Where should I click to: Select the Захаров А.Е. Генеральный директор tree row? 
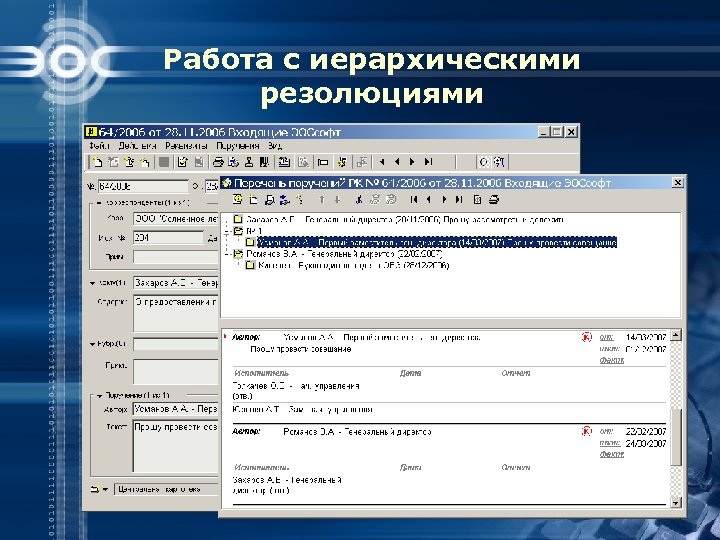tap(405, 219)
